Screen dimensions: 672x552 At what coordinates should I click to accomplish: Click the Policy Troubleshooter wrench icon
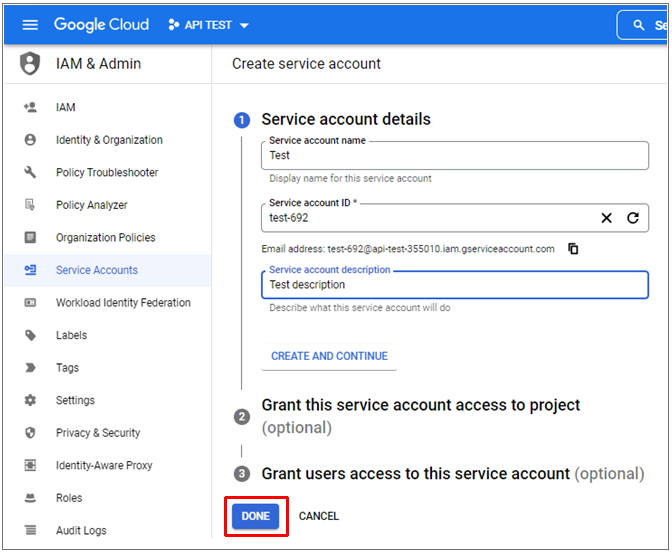pyautogui.click(x=30, y=173)
